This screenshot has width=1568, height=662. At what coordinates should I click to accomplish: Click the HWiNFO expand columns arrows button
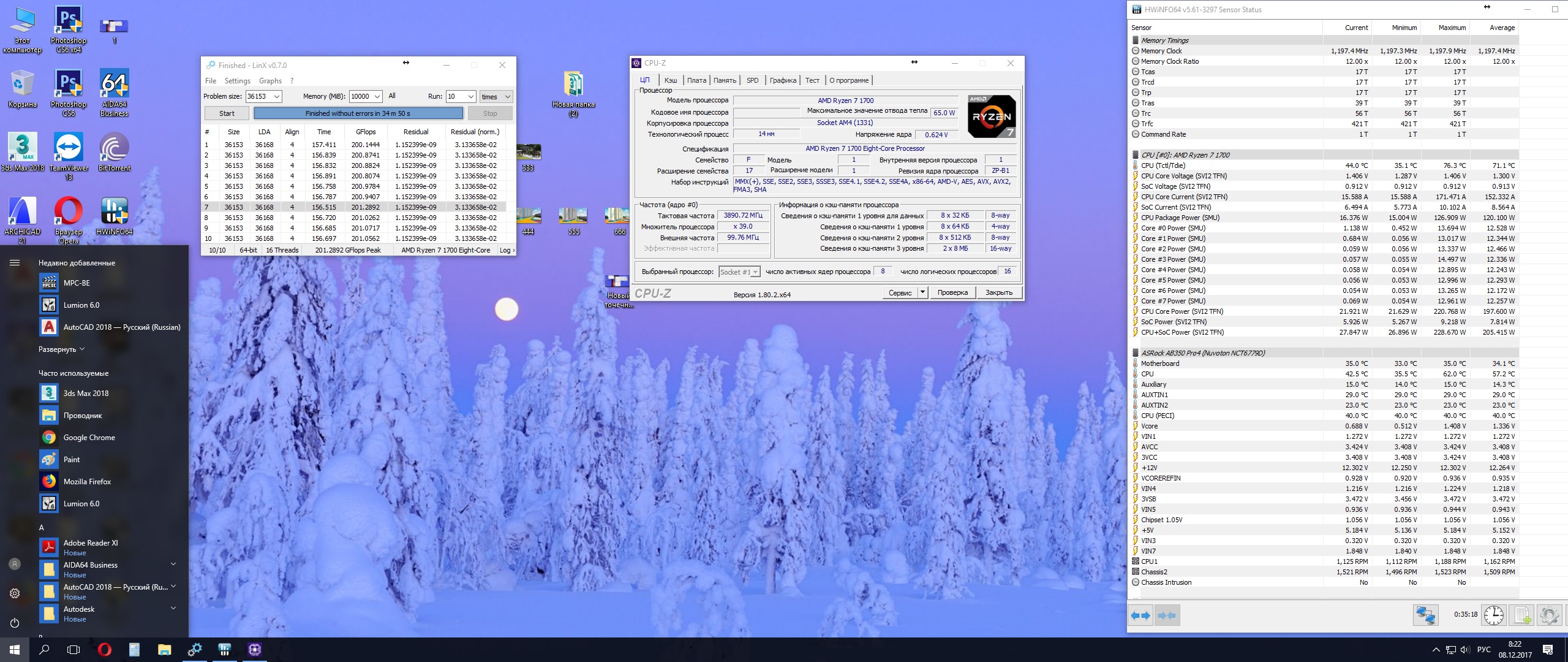click(1140, 615)
